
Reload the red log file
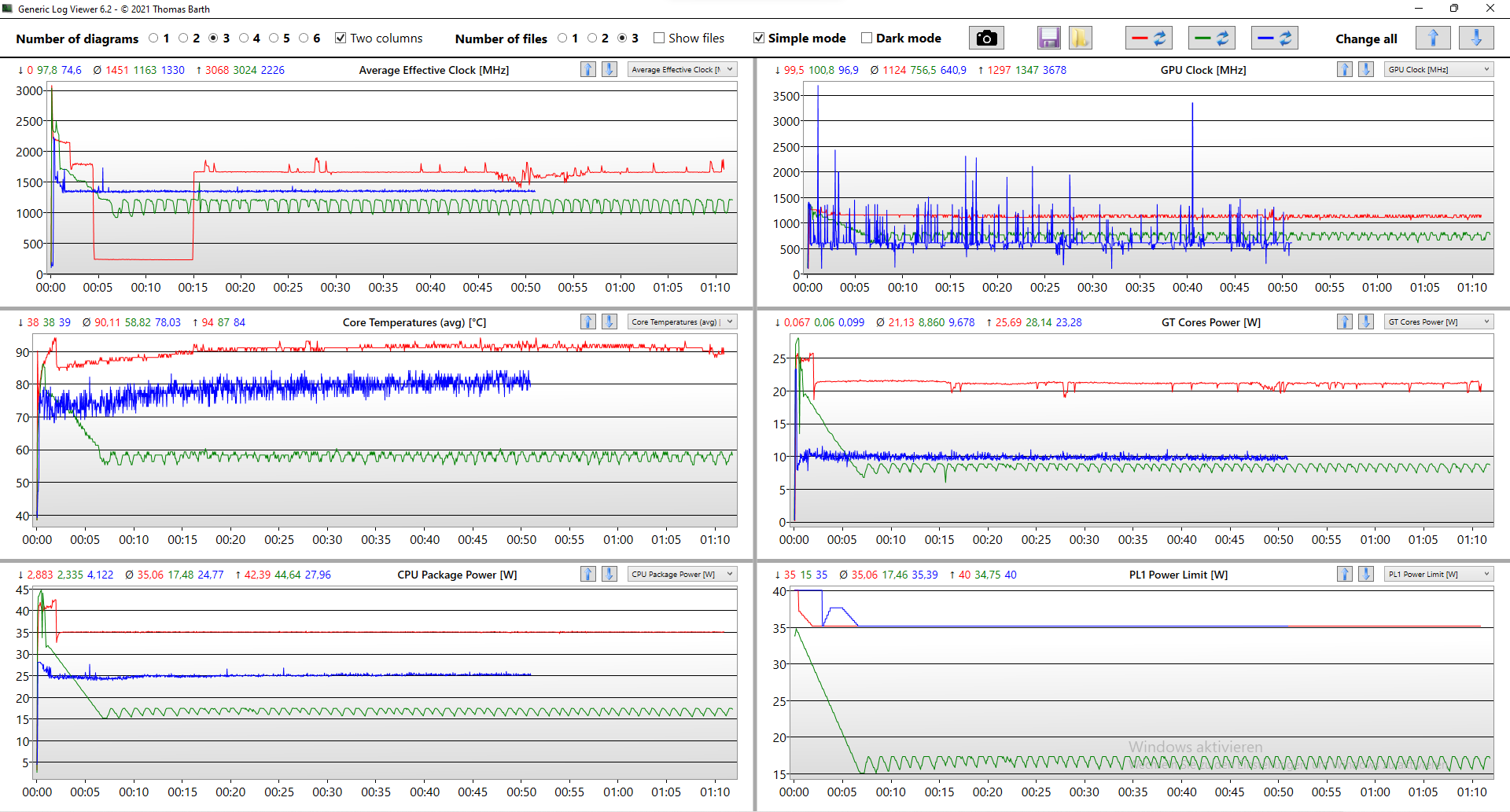point(1149,38)
